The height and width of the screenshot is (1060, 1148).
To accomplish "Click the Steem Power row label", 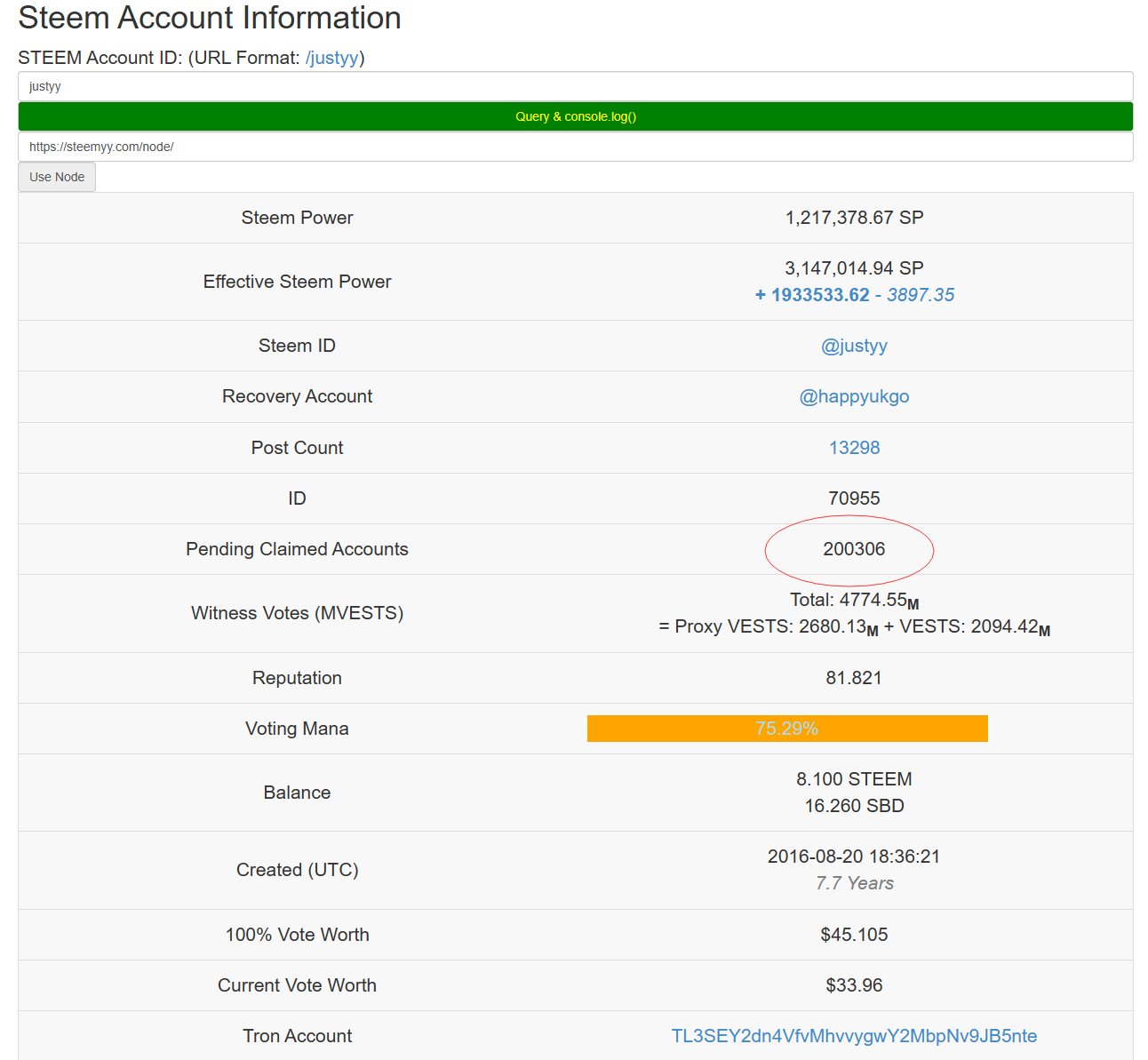I will click(x=297, y=218).
